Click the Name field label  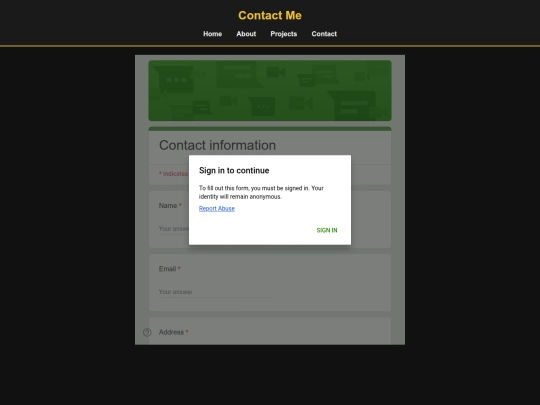click(168, 206)
